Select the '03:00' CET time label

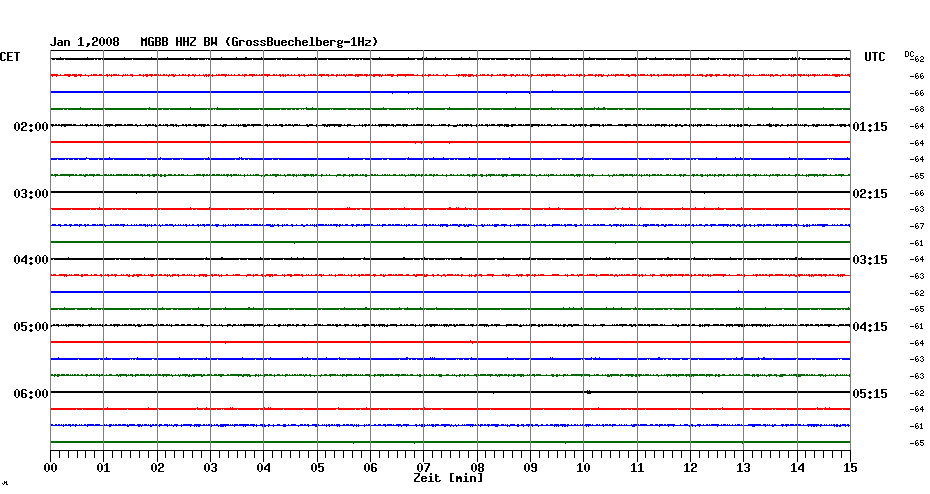point(31,194)
